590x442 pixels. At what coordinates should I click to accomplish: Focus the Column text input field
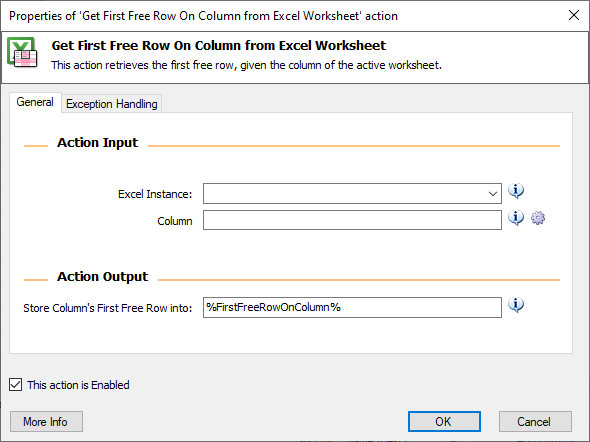(x=352, y=220)
